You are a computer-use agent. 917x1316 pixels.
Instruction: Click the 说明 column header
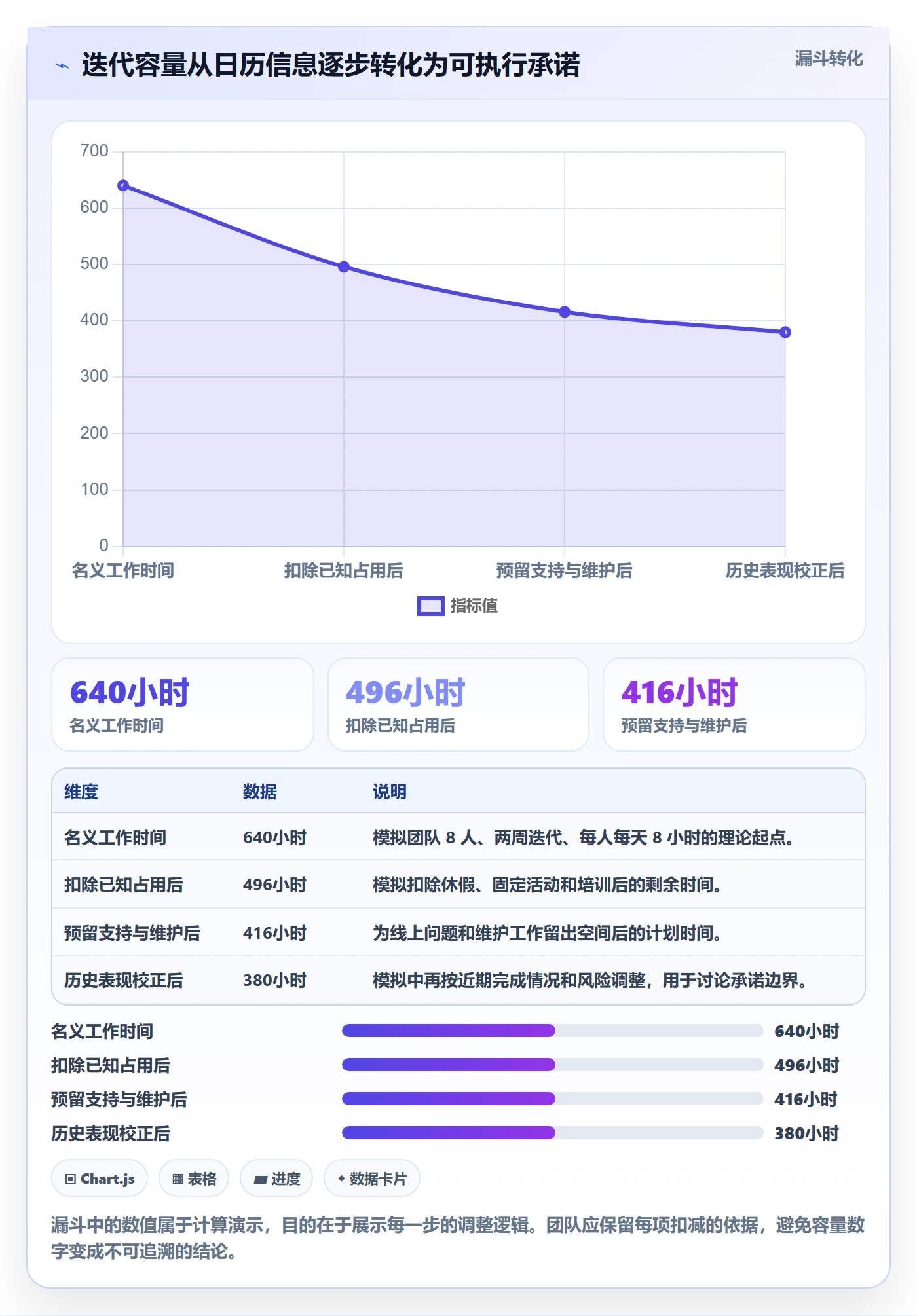click(390, 792)
